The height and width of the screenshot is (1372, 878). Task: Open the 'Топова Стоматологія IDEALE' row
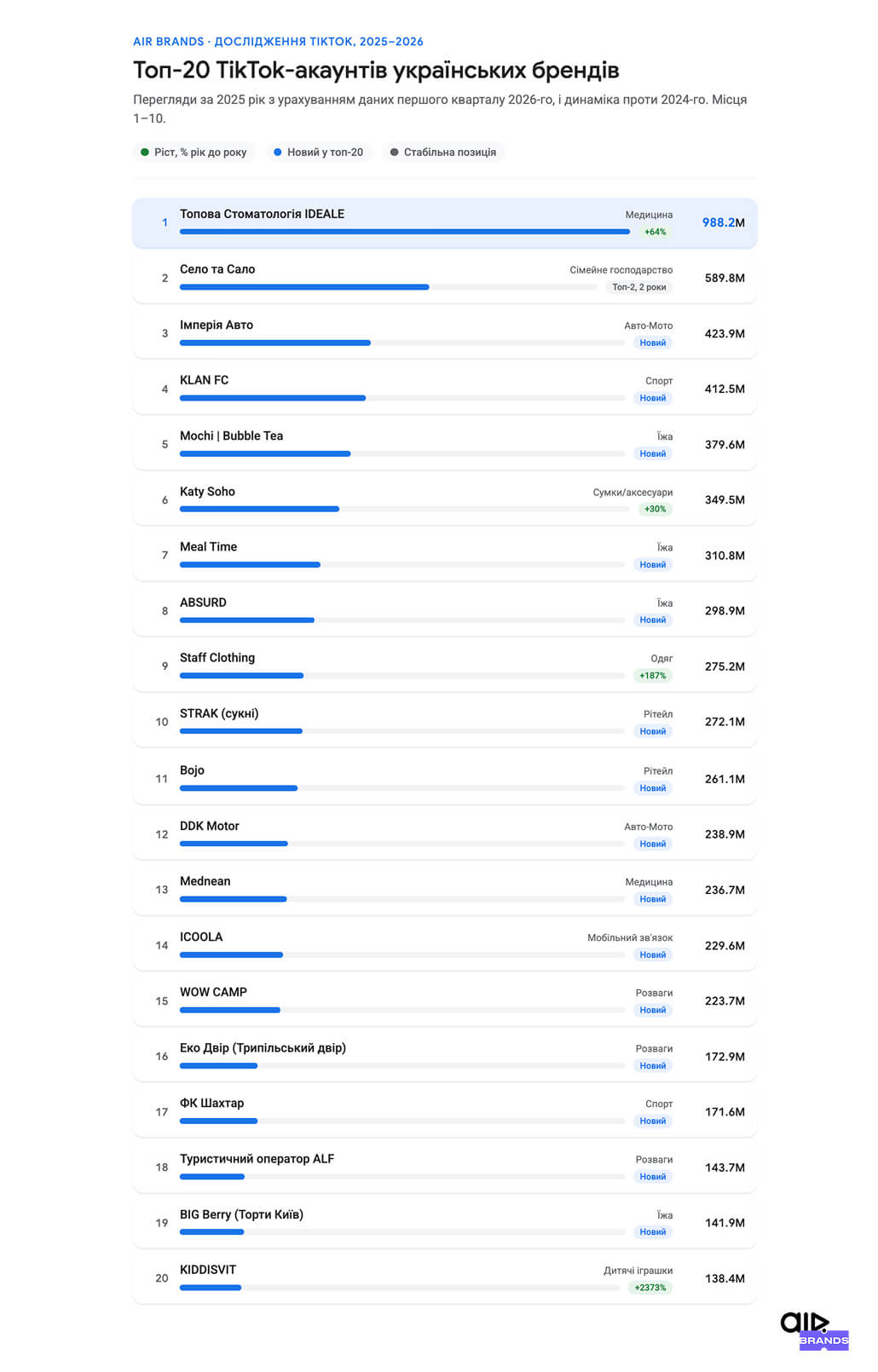pos(445,222)
